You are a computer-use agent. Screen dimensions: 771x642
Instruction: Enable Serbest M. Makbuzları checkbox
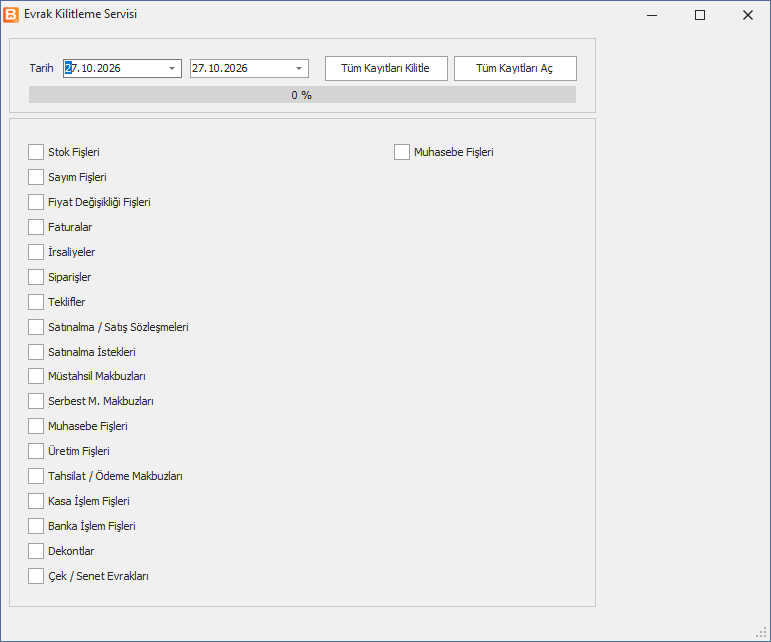tap(36, 401)
